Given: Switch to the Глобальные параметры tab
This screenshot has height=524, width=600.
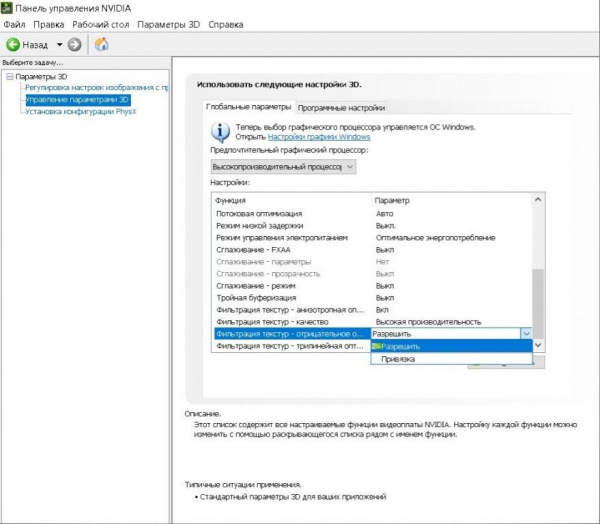Looking at the screenshot, I should tap(248, 107).
